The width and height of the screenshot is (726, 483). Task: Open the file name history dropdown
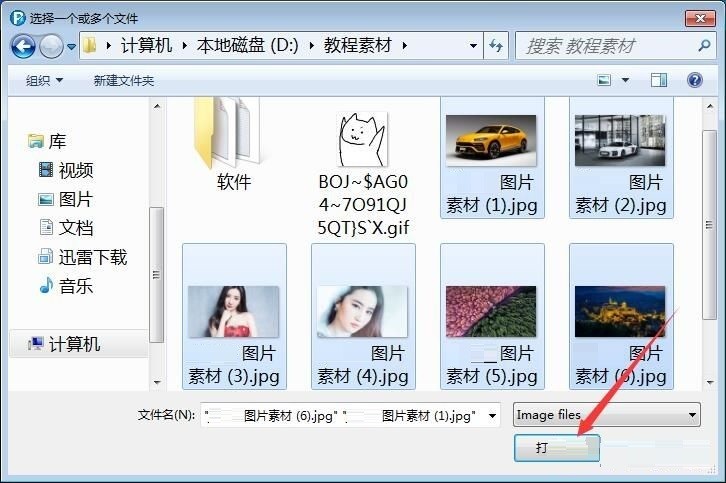tap(493, 415)
